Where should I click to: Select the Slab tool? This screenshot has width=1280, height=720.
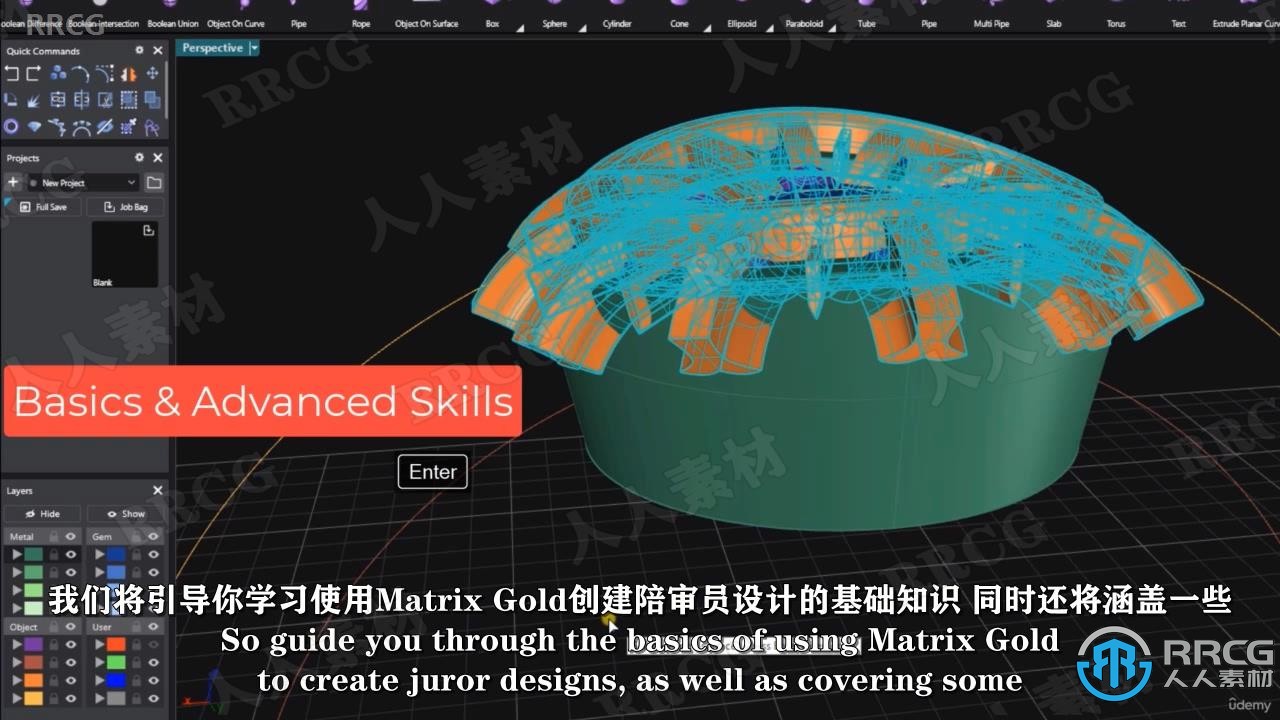(x=1054, y=16)
